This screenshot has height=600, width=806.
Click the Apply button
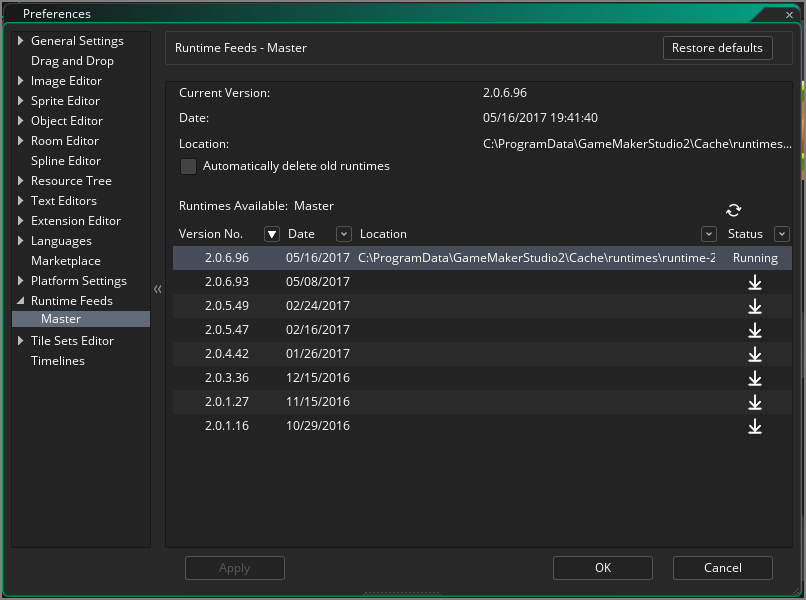coord(235,568)
